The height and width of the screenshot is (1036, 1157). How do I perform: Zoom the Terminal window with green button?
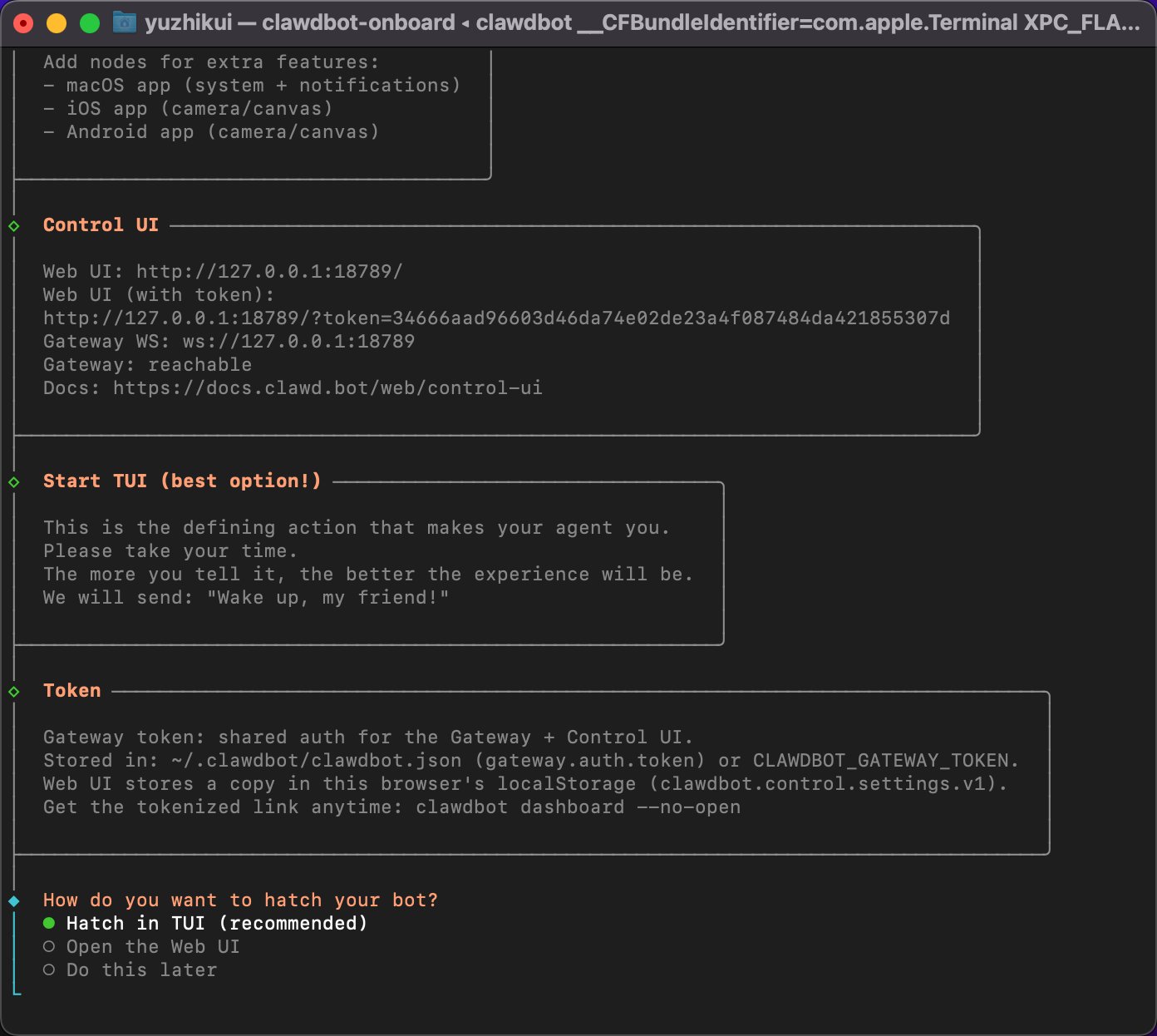click(90, 23)
